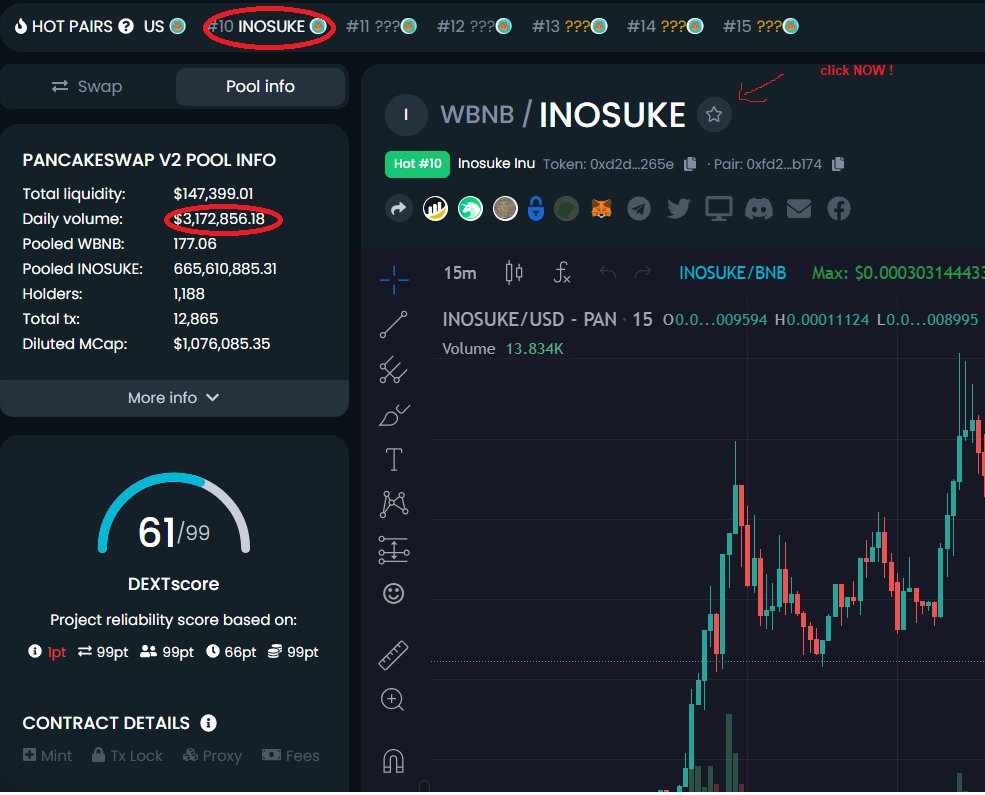This screenshot has height=795, width=985.
Task: Add token via MetaMask fox icon
Action: click(x=601, y=208)
